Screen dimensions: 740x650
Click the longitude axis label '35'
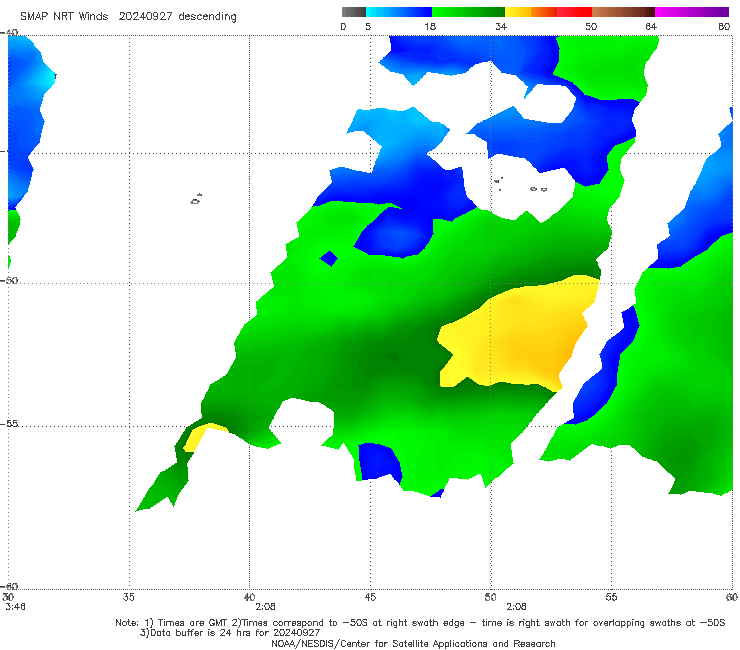point(128,597)
